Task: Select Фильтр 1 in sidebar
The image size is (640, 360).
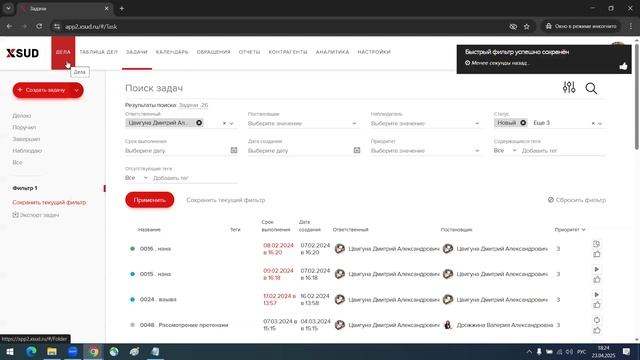Action: pyautogui.click(x=25, y=188)
